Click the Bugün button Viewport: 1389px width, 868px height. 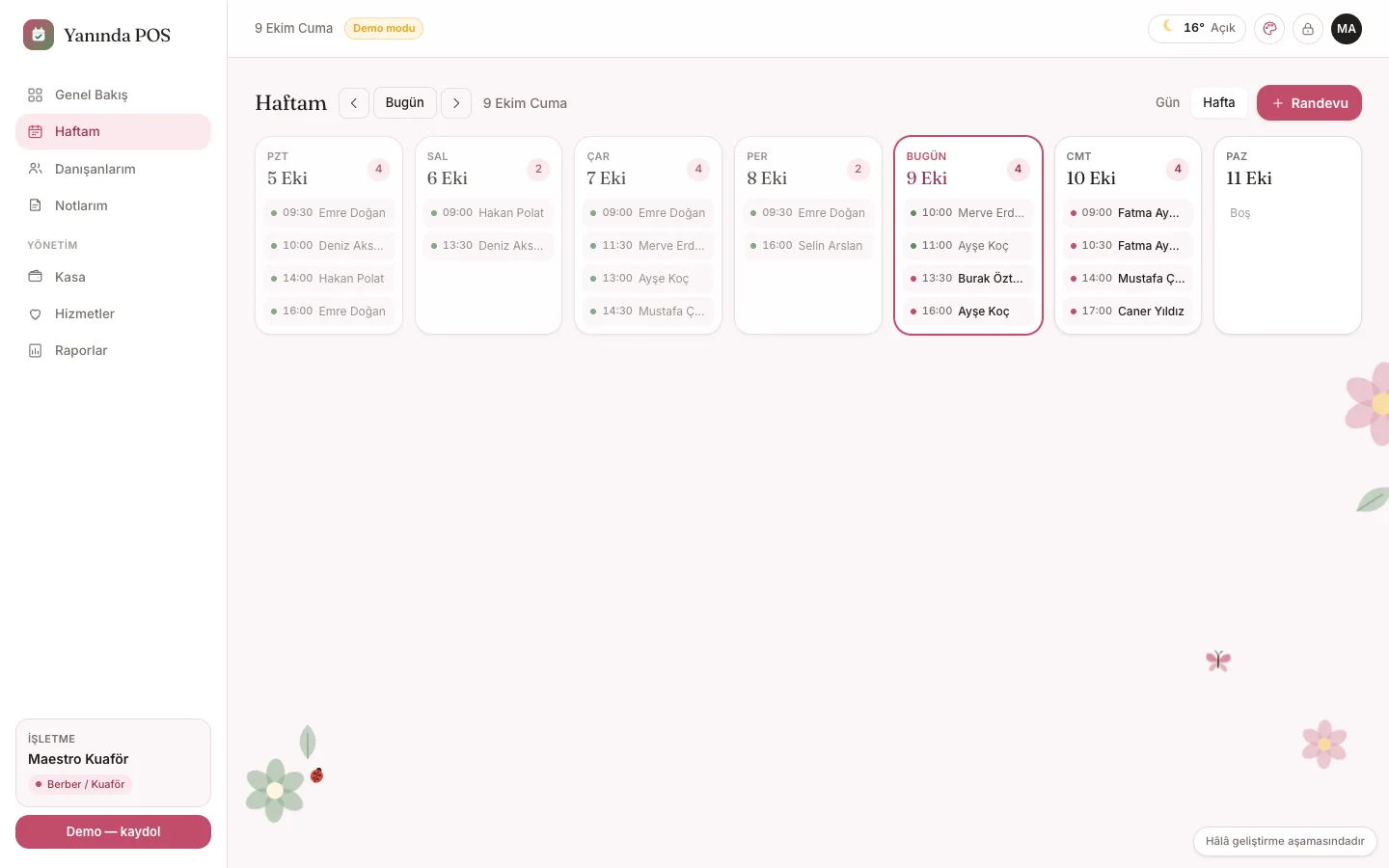(x=405, y=102)
